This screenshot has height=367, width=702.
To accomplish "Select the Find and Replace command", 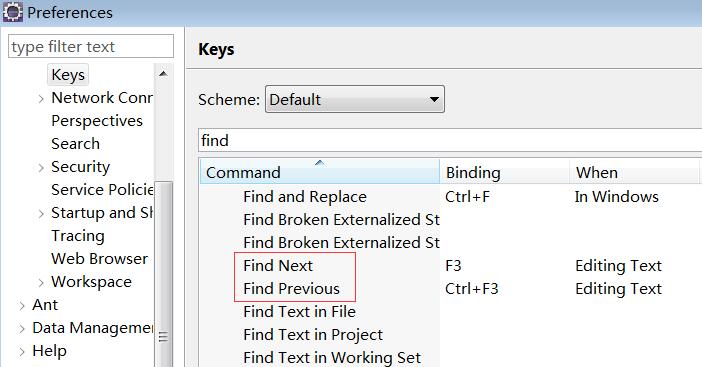I will point(305,197).
